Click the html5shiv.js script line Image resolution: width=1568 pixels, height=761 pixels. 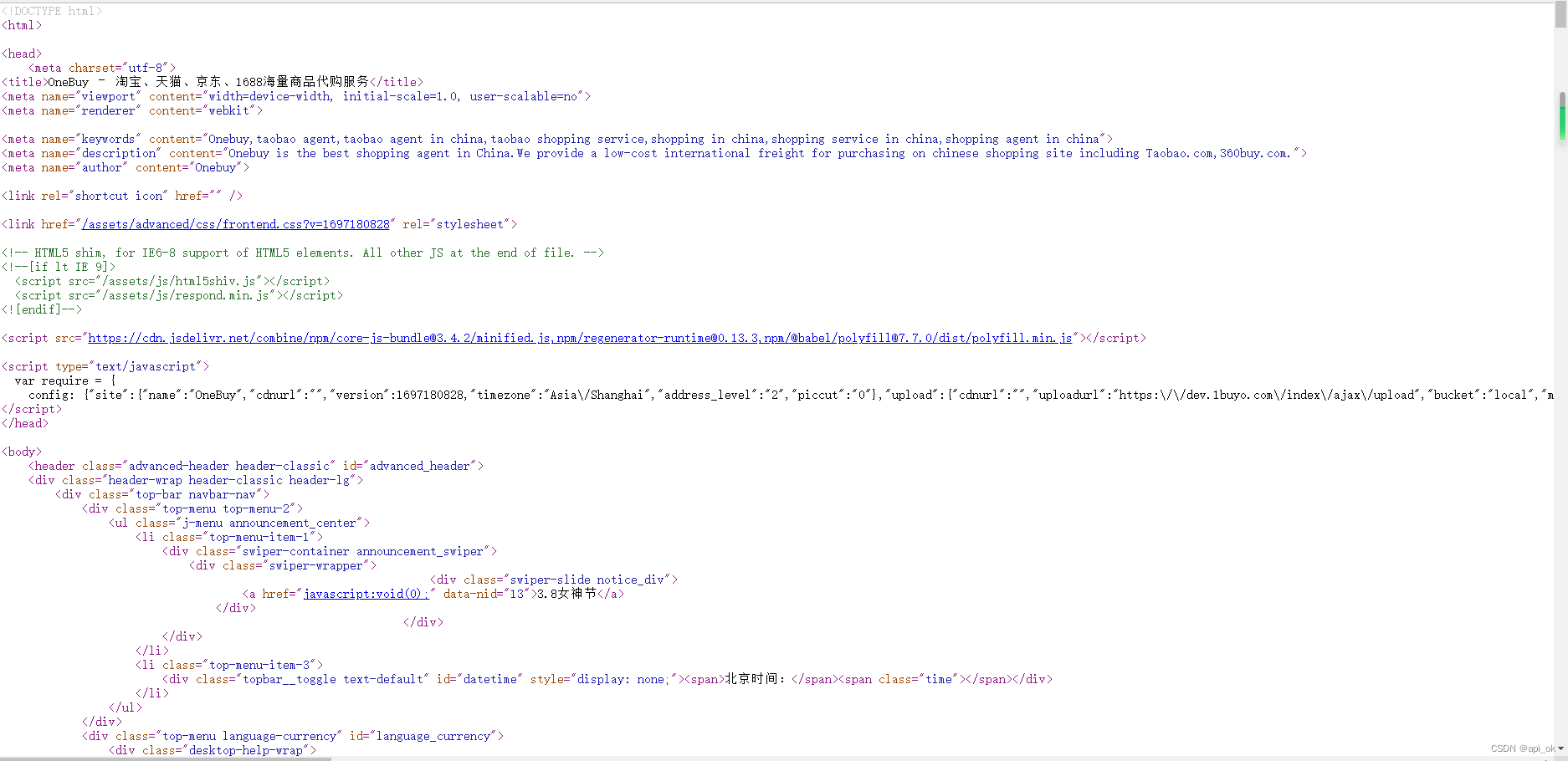click(172, 281)
